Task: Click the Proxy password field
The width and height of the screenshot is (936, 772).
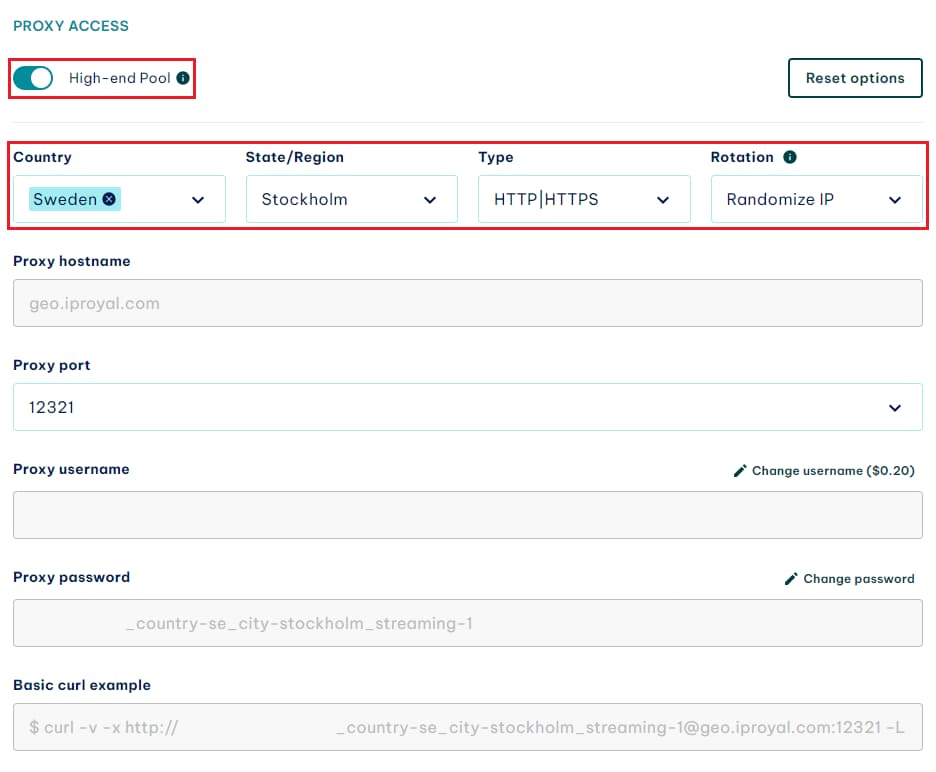Action: pos(467,623)
